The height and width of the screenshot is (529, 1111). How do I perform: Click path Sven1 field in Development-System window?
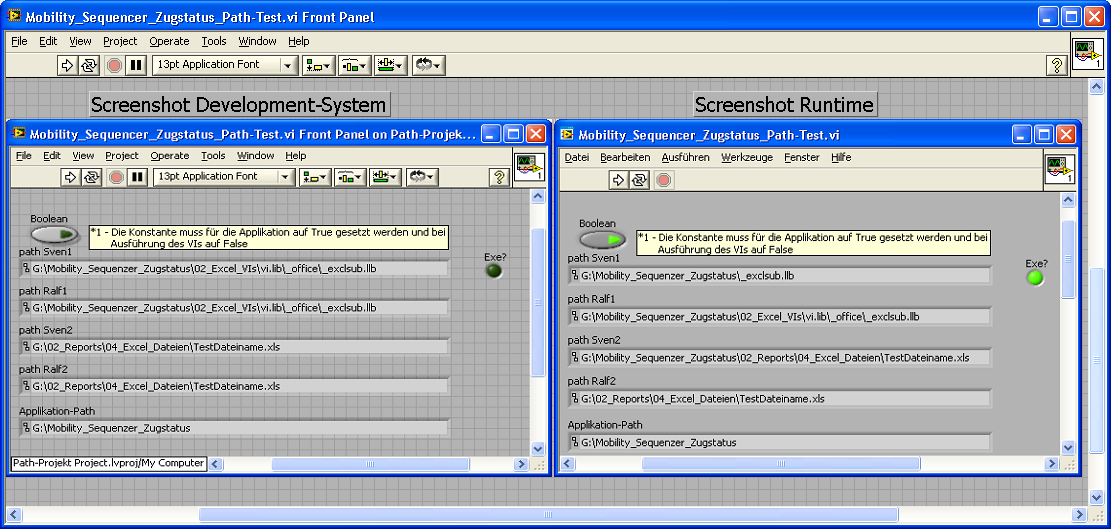235,269
